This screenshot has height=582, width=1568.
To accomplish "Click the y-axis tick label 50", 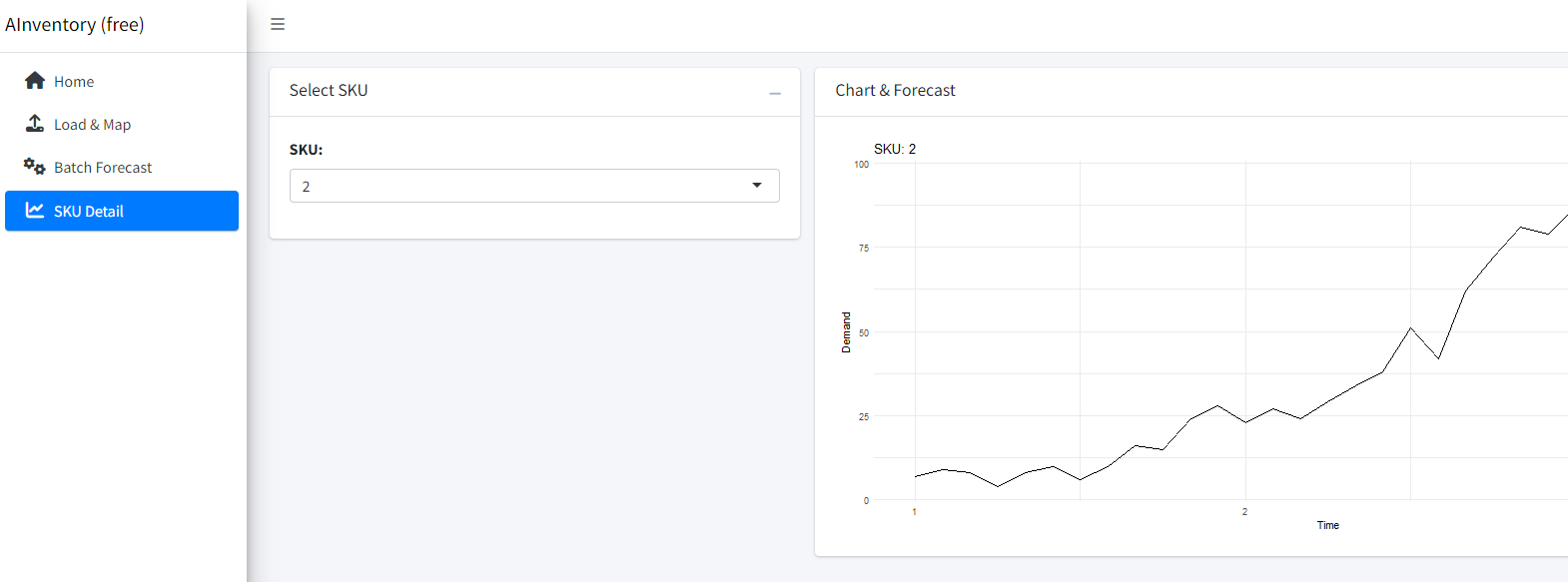I will point(864,333).
